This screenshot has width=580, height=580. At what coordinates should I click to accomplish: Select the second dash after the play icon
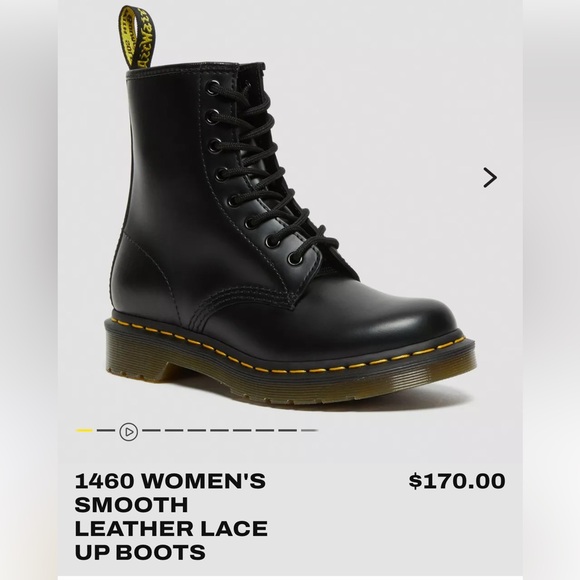pyautogui.click(x=174, y=430)
